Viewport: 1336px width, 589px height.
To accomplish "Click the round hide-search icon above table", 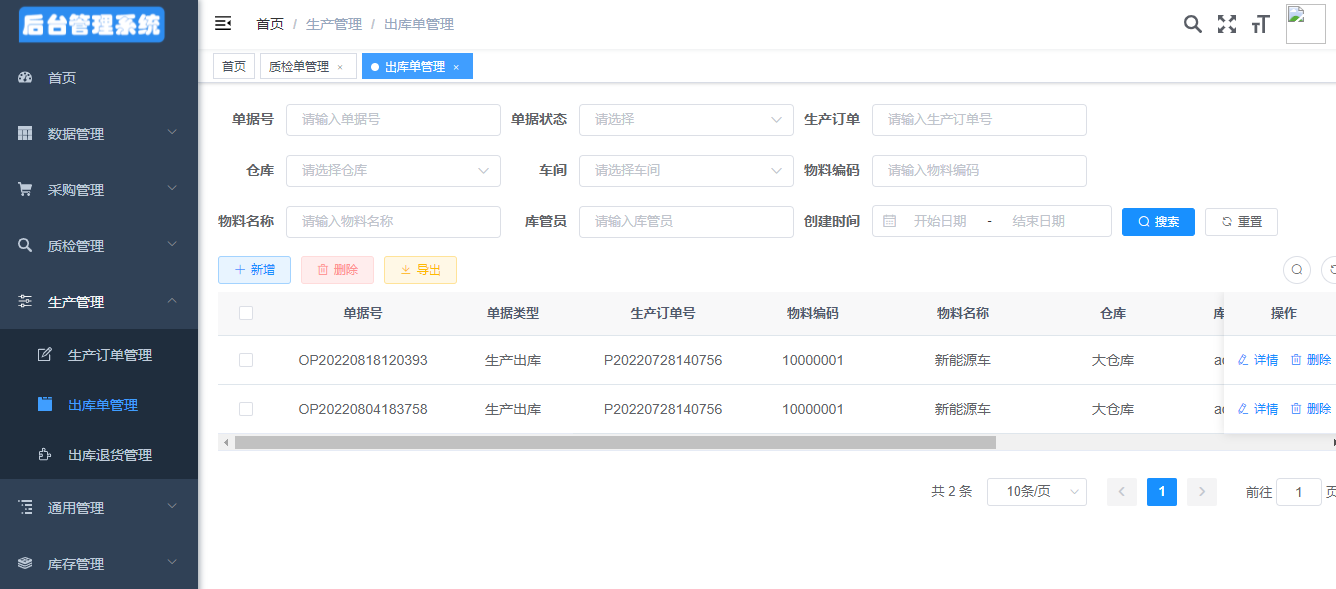I will (x=1296, y=269).
